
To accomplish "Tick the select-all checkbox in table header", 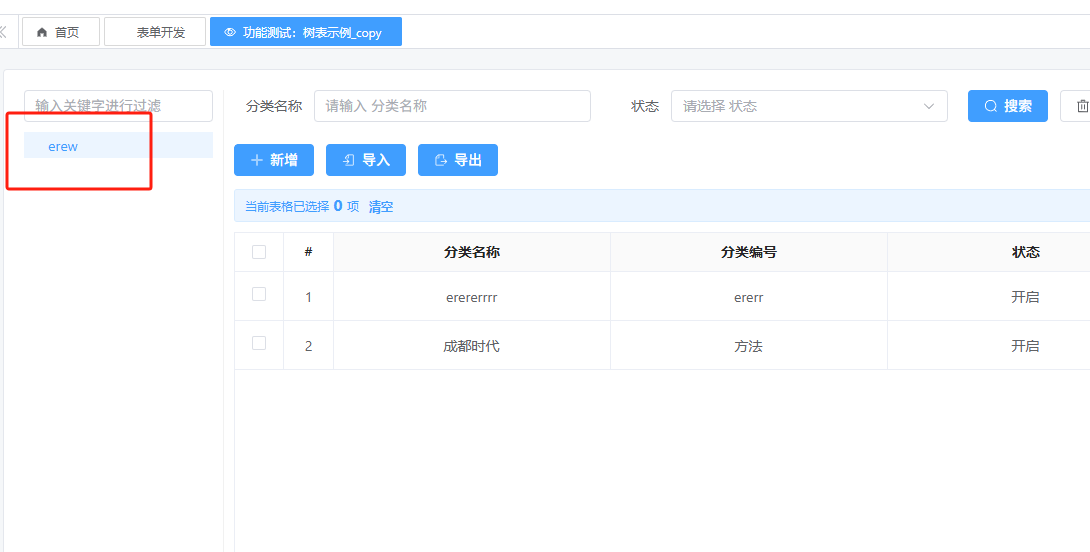I will click(259, 252).
